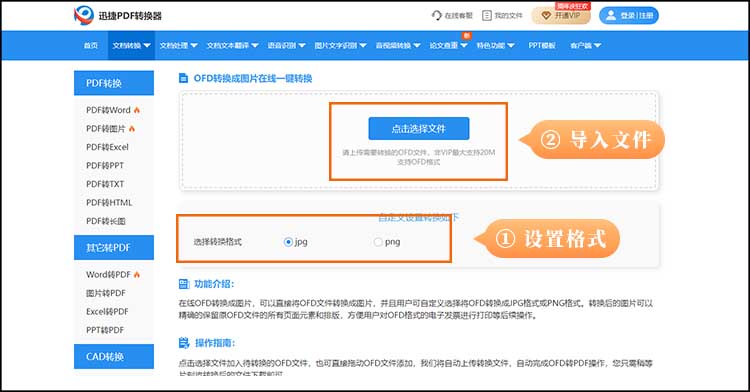Click the hot flame icon beside PDF转Word
The height and width of the screenshot is (392, 750).
137,110
